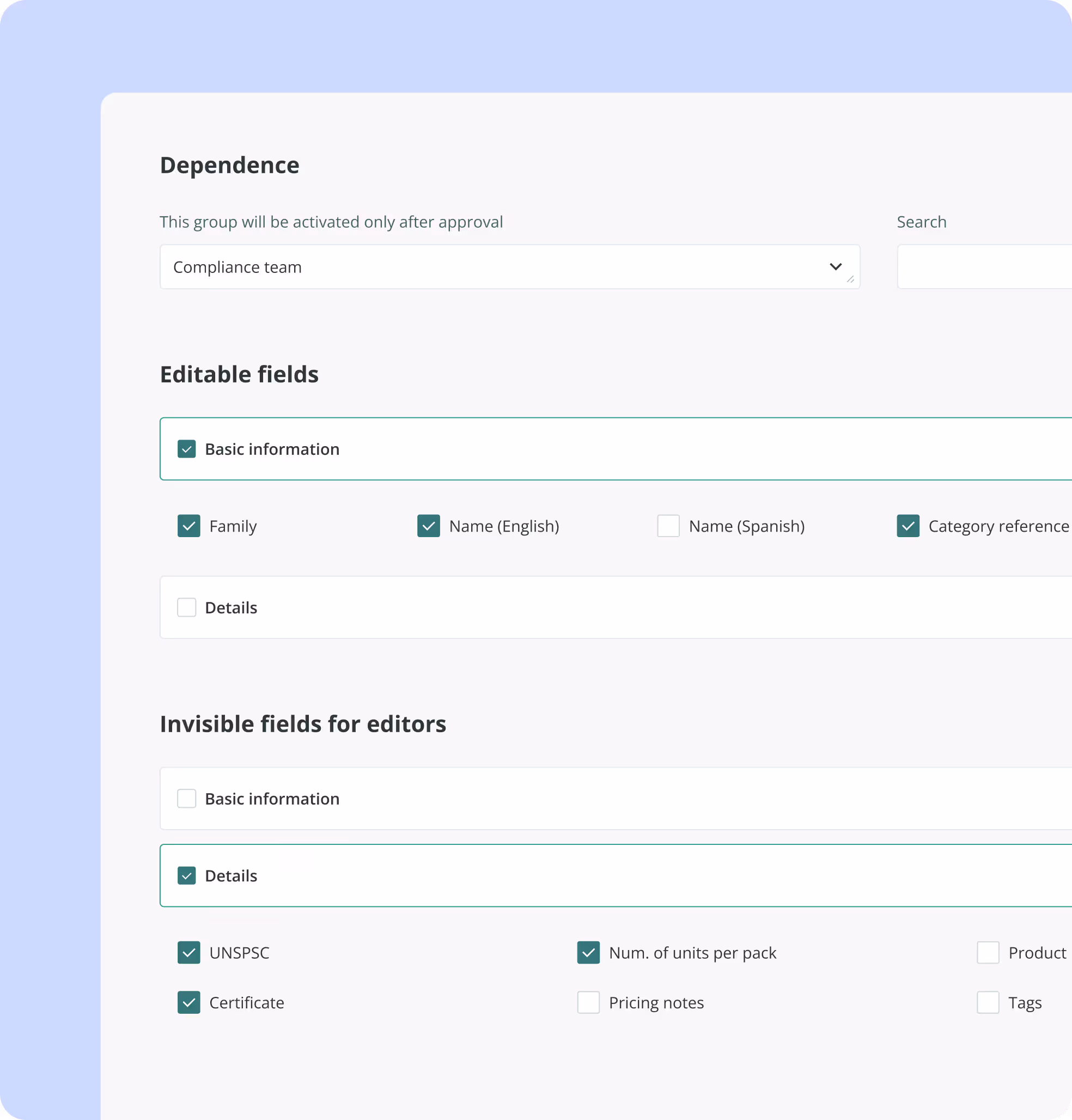This screenshot has height=1120, width=1072.
Task: Check Basic information under Invisible fields
Action: tap(186, 798)
